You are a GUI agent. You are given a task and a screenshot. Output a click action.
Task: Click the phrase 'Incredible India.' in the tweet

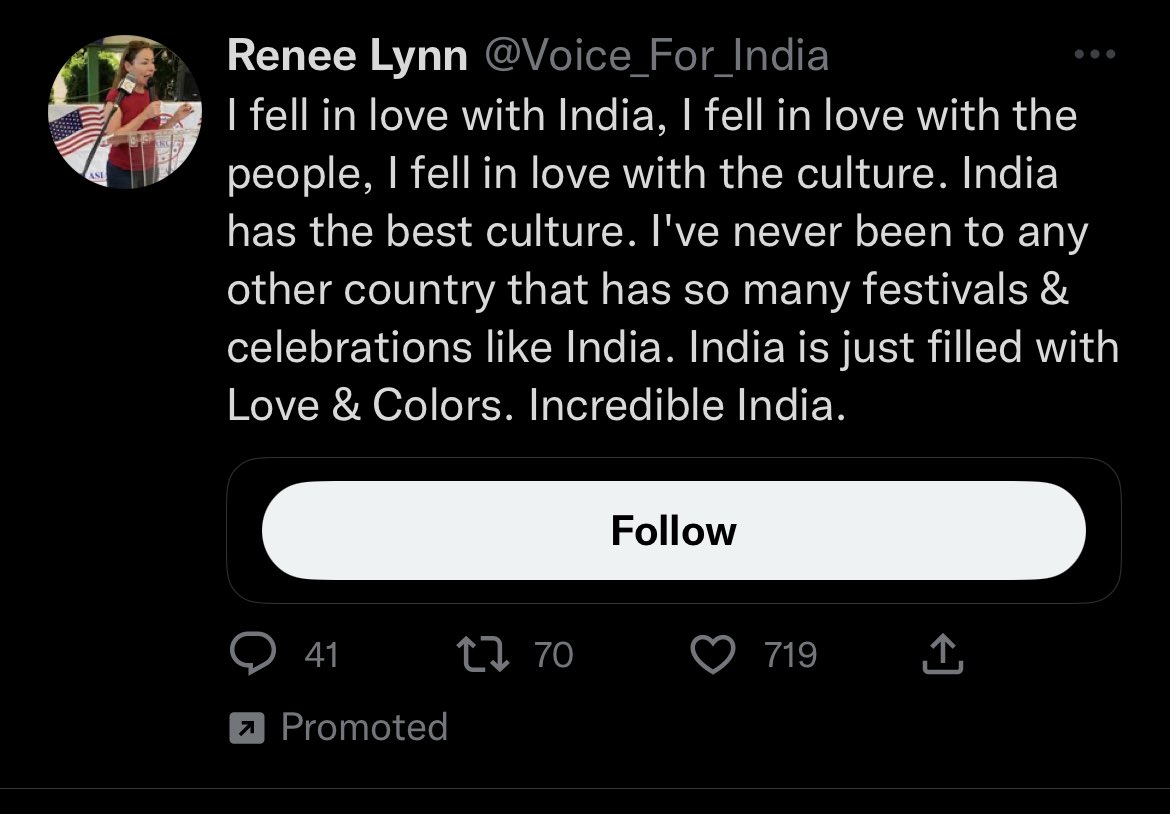coord(687,405)
